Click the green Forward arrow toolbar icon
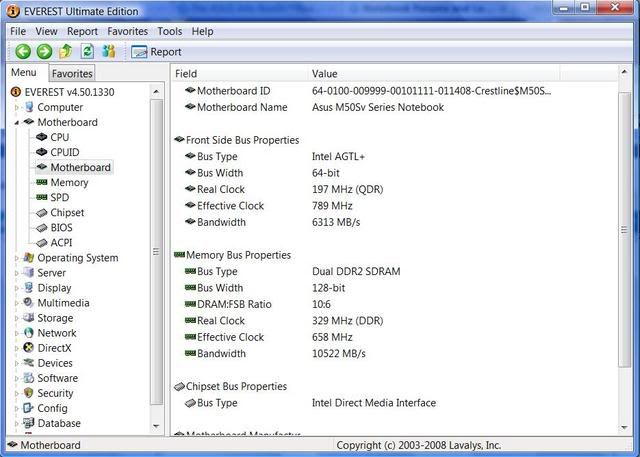The height and width of the screenshot is (457, 640). click(44, 52)
